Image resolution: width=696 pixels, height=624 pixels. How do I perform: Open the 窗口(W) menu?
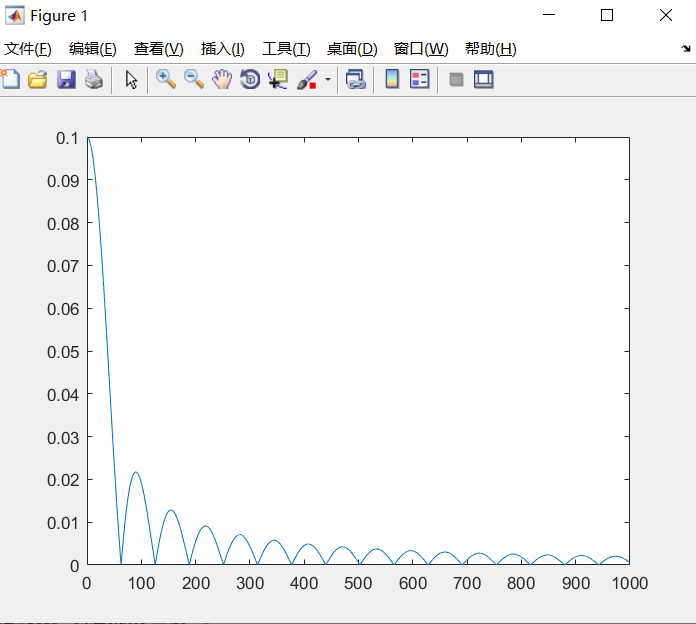pyautogui.click(x=421, y=49)
